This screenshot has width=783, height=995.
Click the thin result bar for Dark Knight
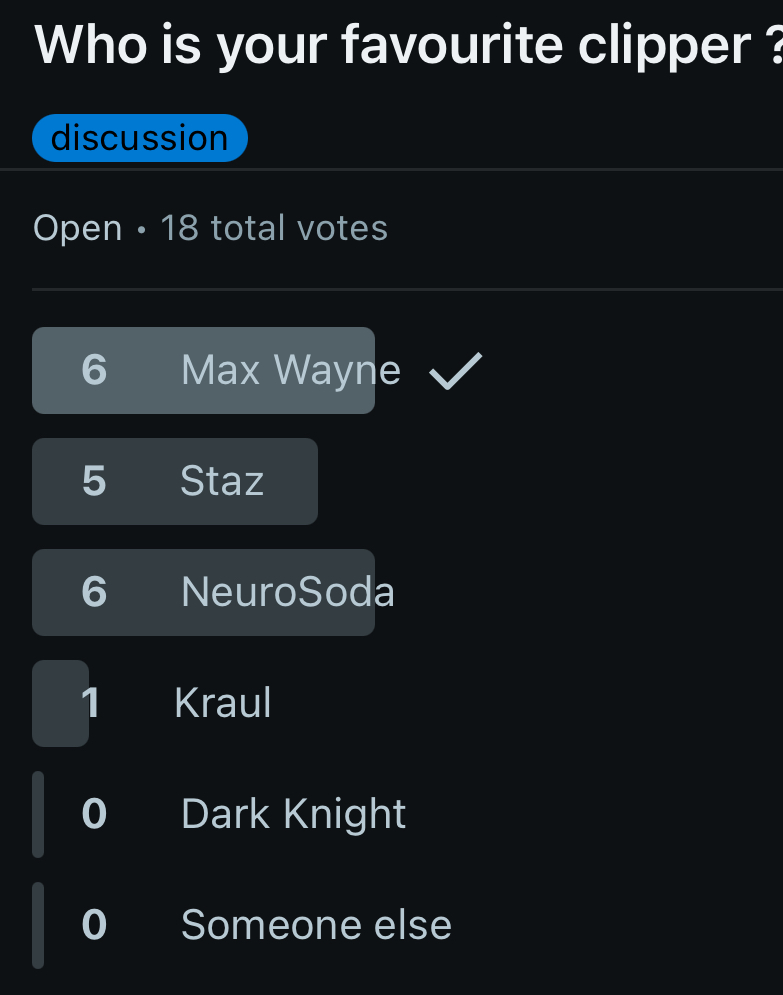(38, 814)
